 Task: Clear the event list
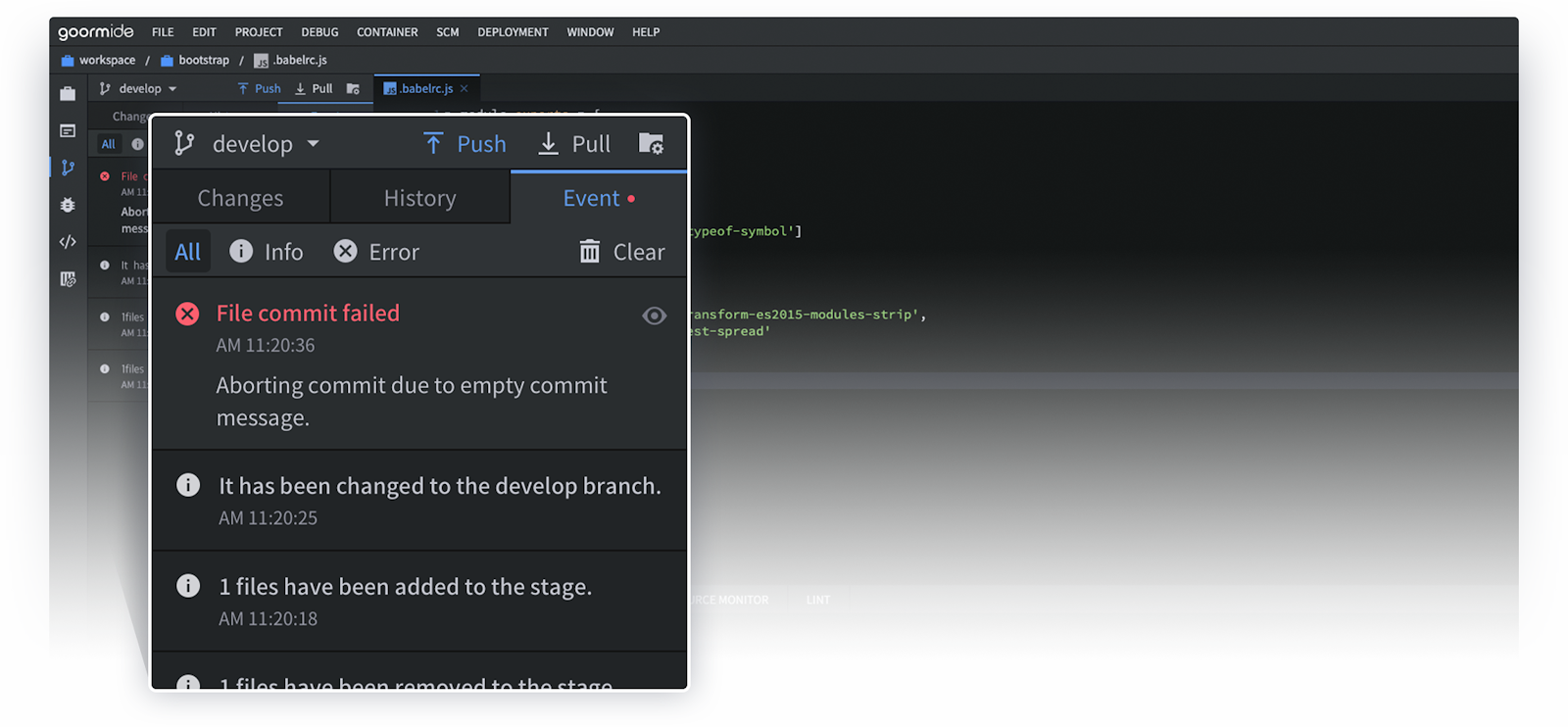622,252
